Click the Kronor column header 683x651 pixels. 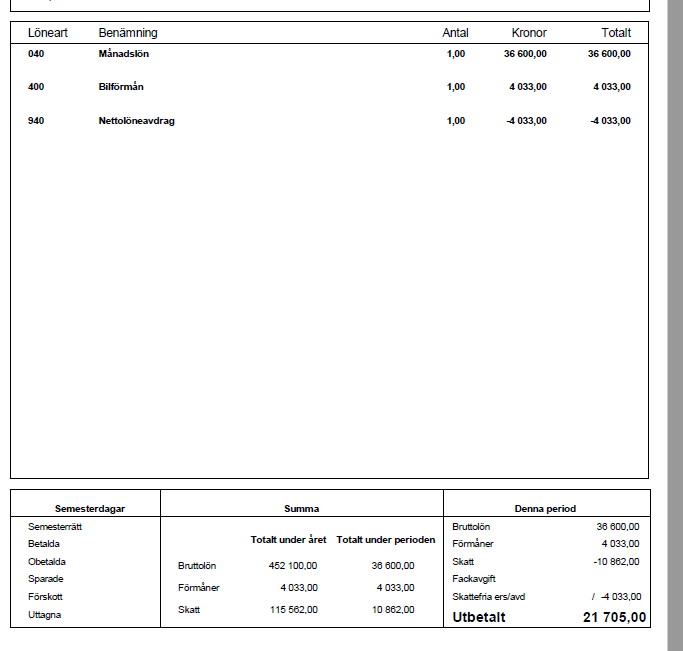(529, 33)
